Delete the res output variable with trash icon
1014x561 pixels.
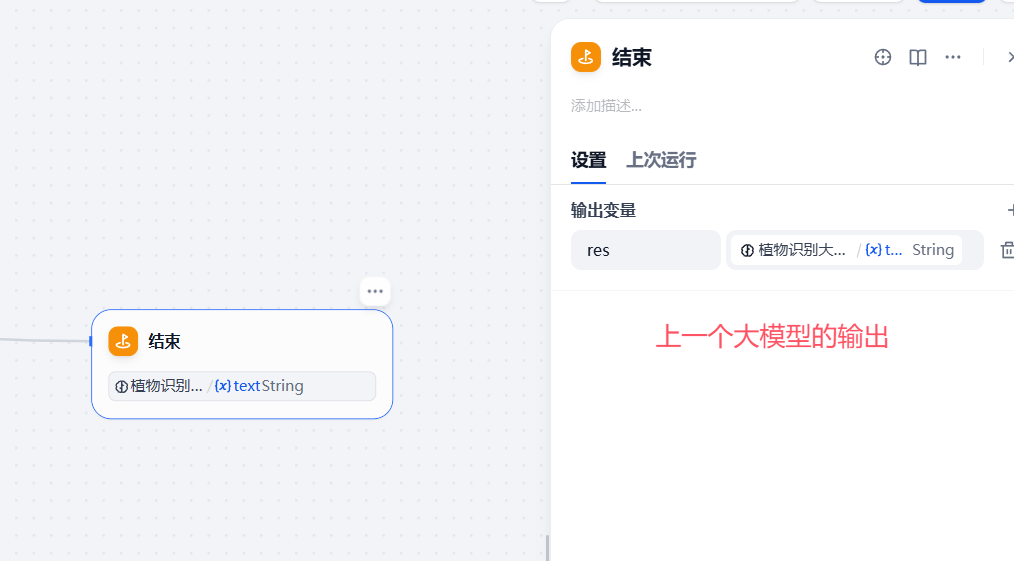tap(1007, 250)
